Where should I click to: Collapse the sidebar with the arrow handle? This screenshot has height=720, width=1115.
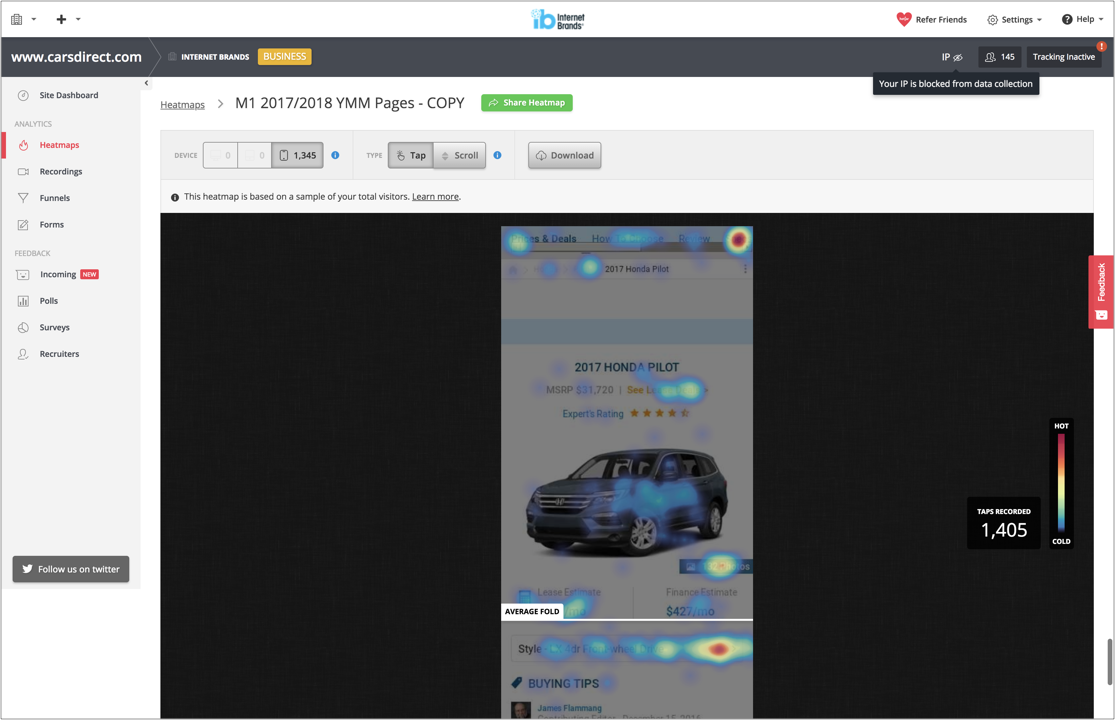[146, 83]
